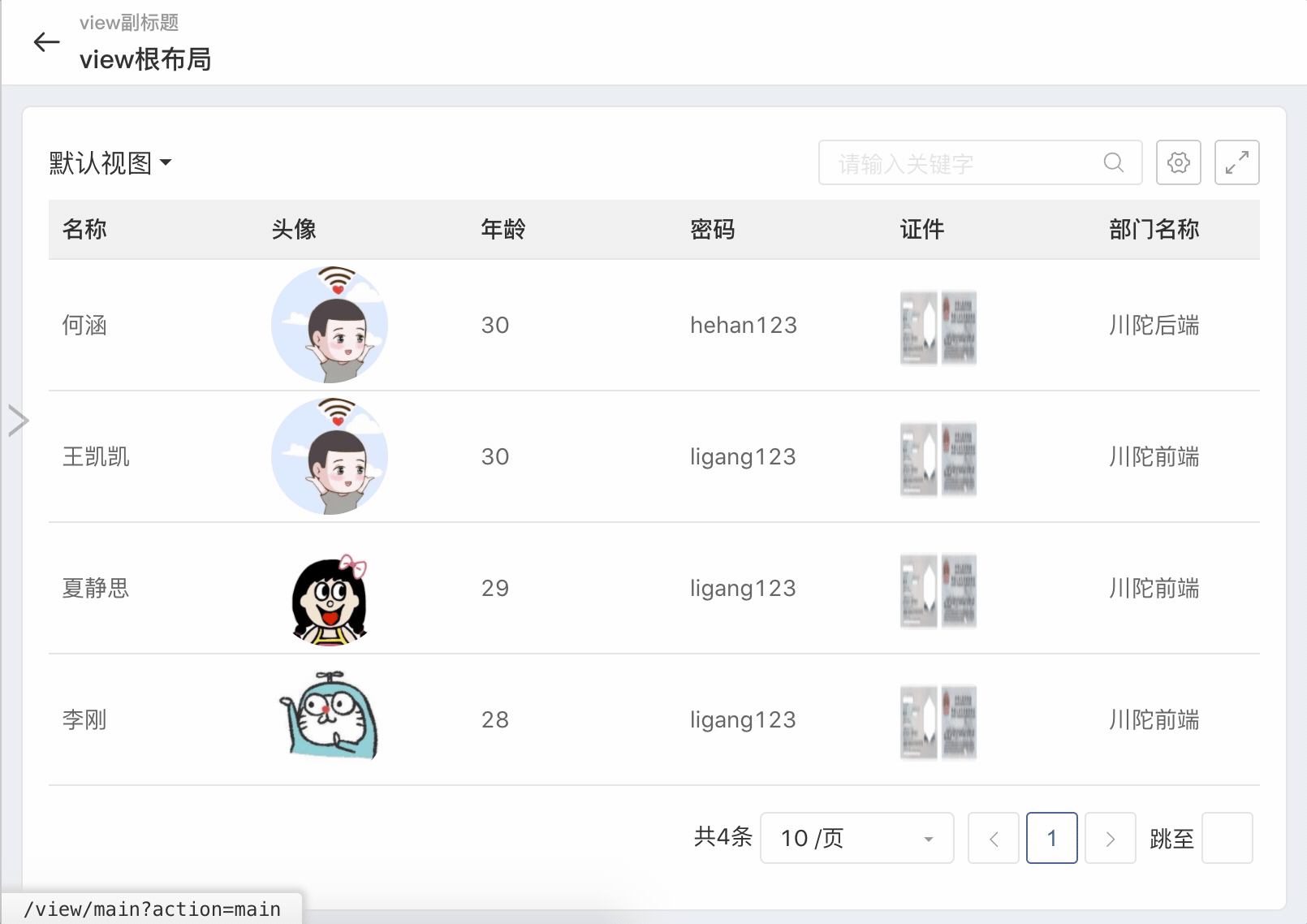1307x924 pixels.
Task: Click 李刚's password ligang123
Action: click(743, 720)
